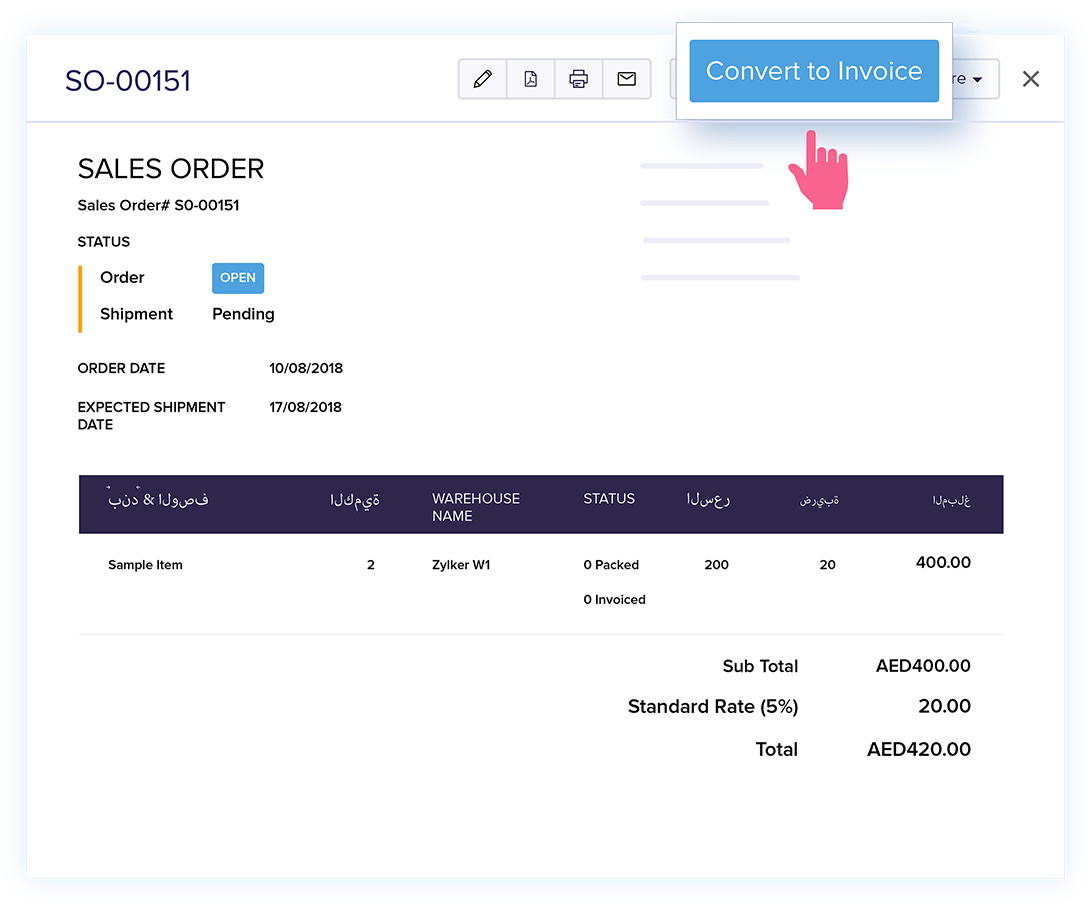Viewport: 1091px width, 905px height.
Task: Click the SO-00151 header title
Action: (128, 81)
